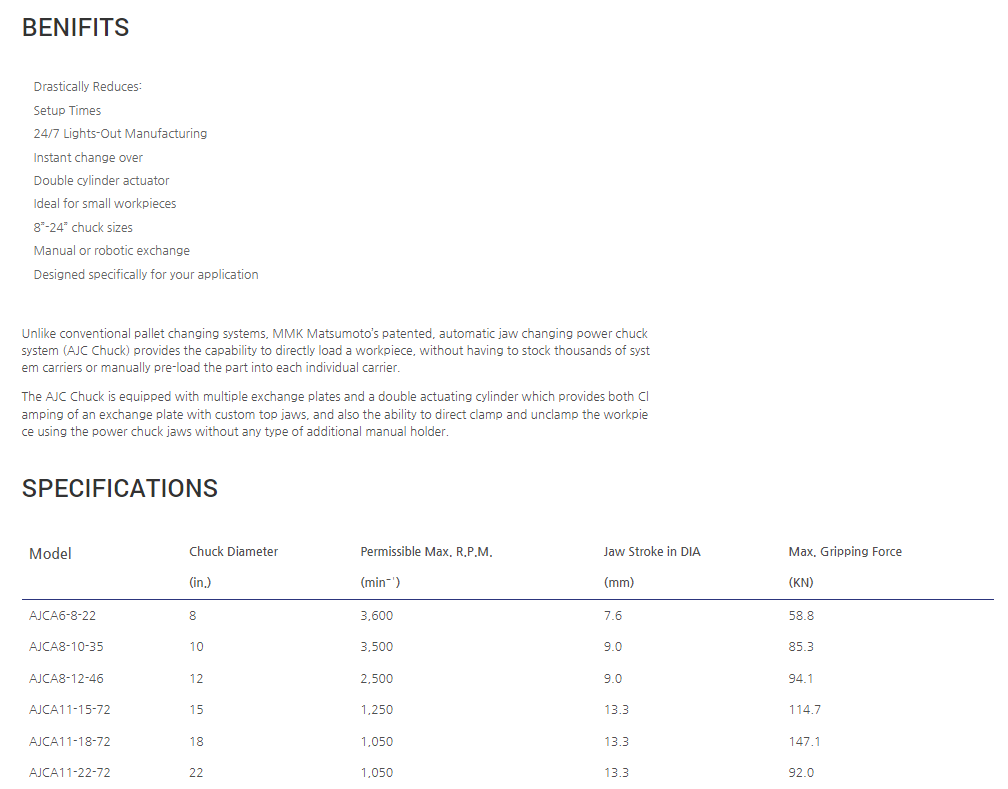Click the Chuck Diameter column header
This screenshot has height=789, width=1008.
(233, 552)
